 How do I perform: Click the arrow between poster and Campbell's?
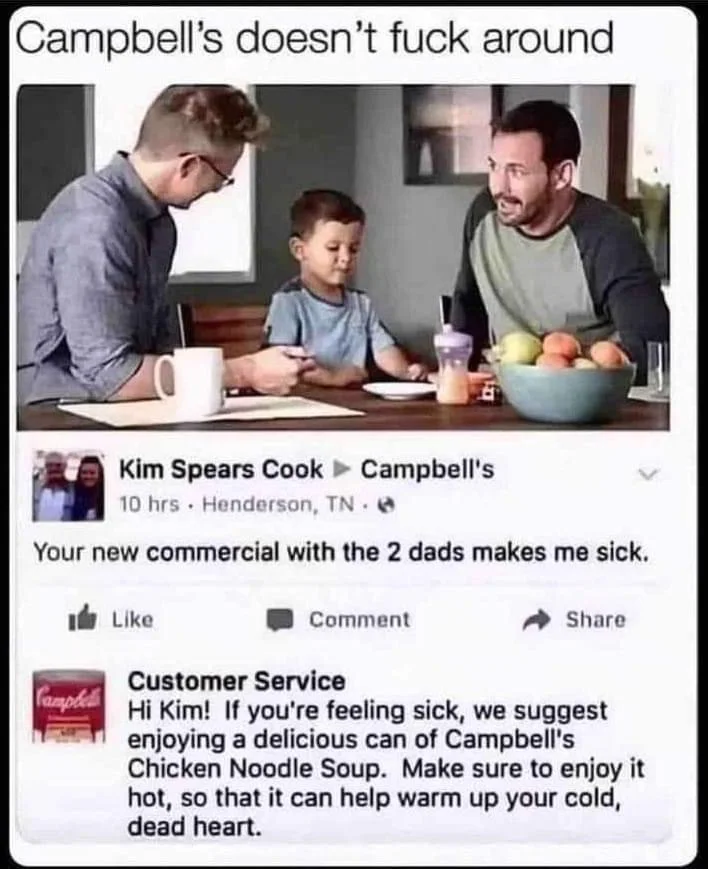[x=342, y=469]
